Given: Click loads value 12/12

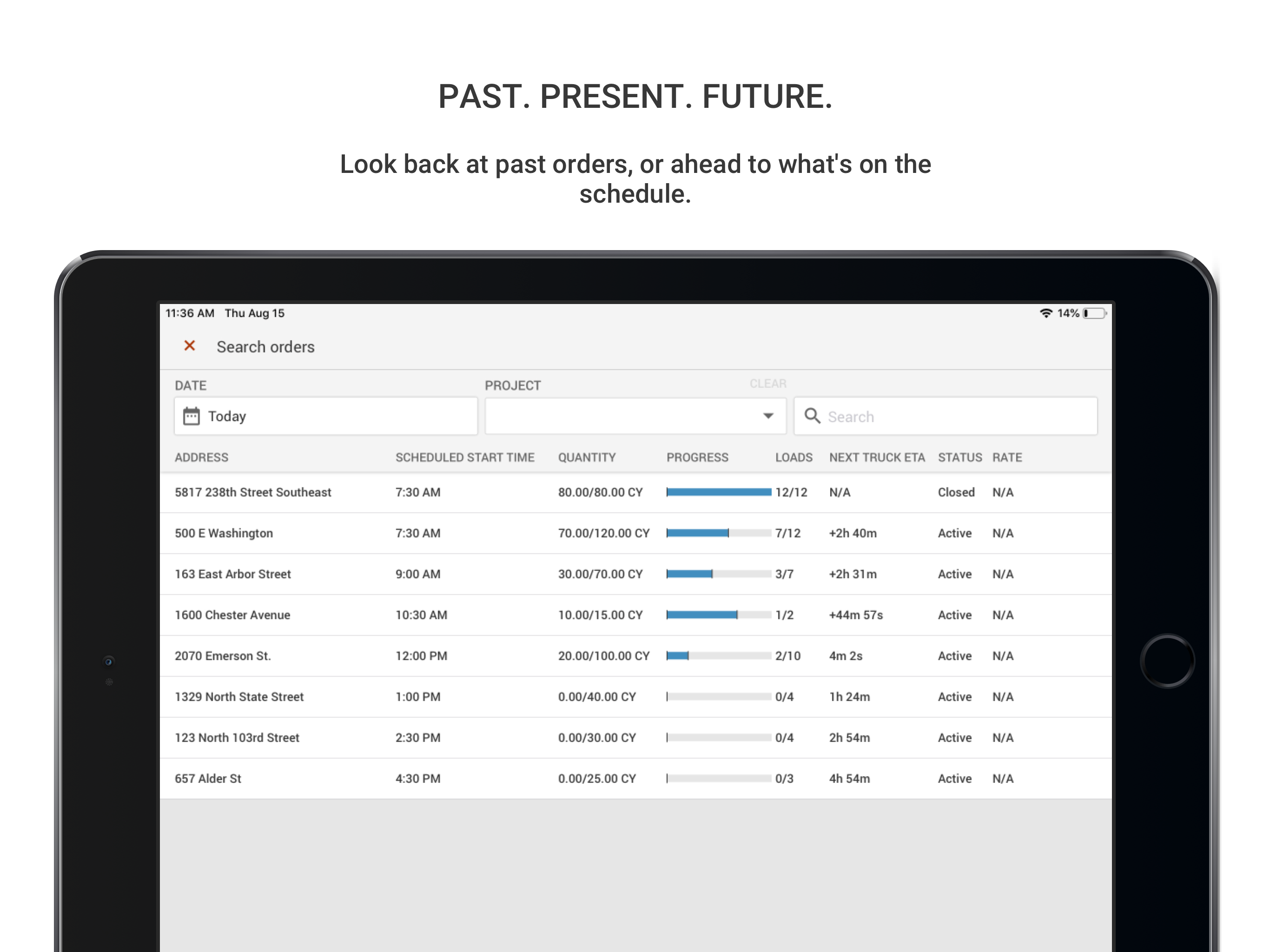Looking at the screenshot, I should (791, 492).
